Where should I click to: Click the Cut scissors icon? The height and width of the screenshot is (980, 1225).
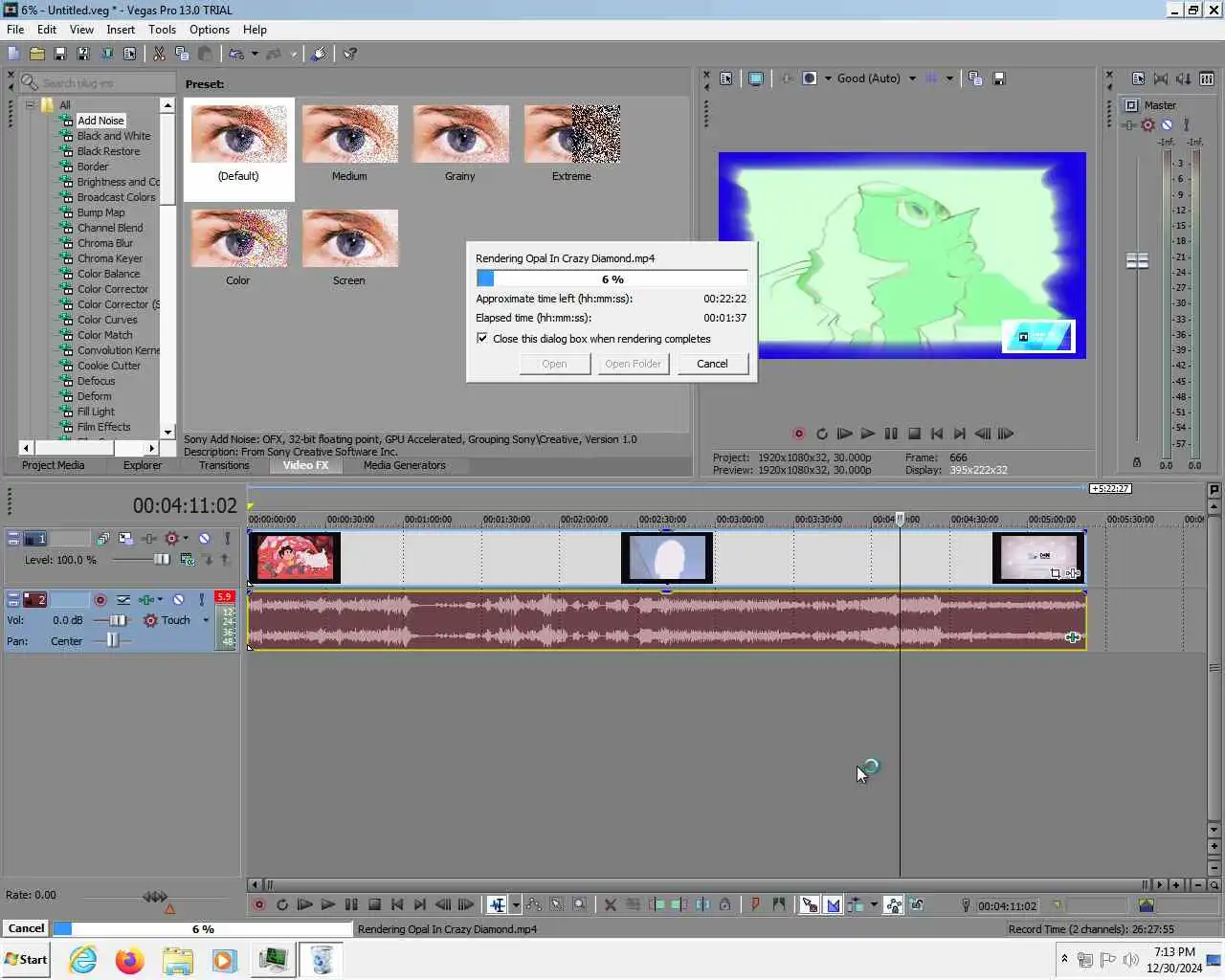pos(159,54)
